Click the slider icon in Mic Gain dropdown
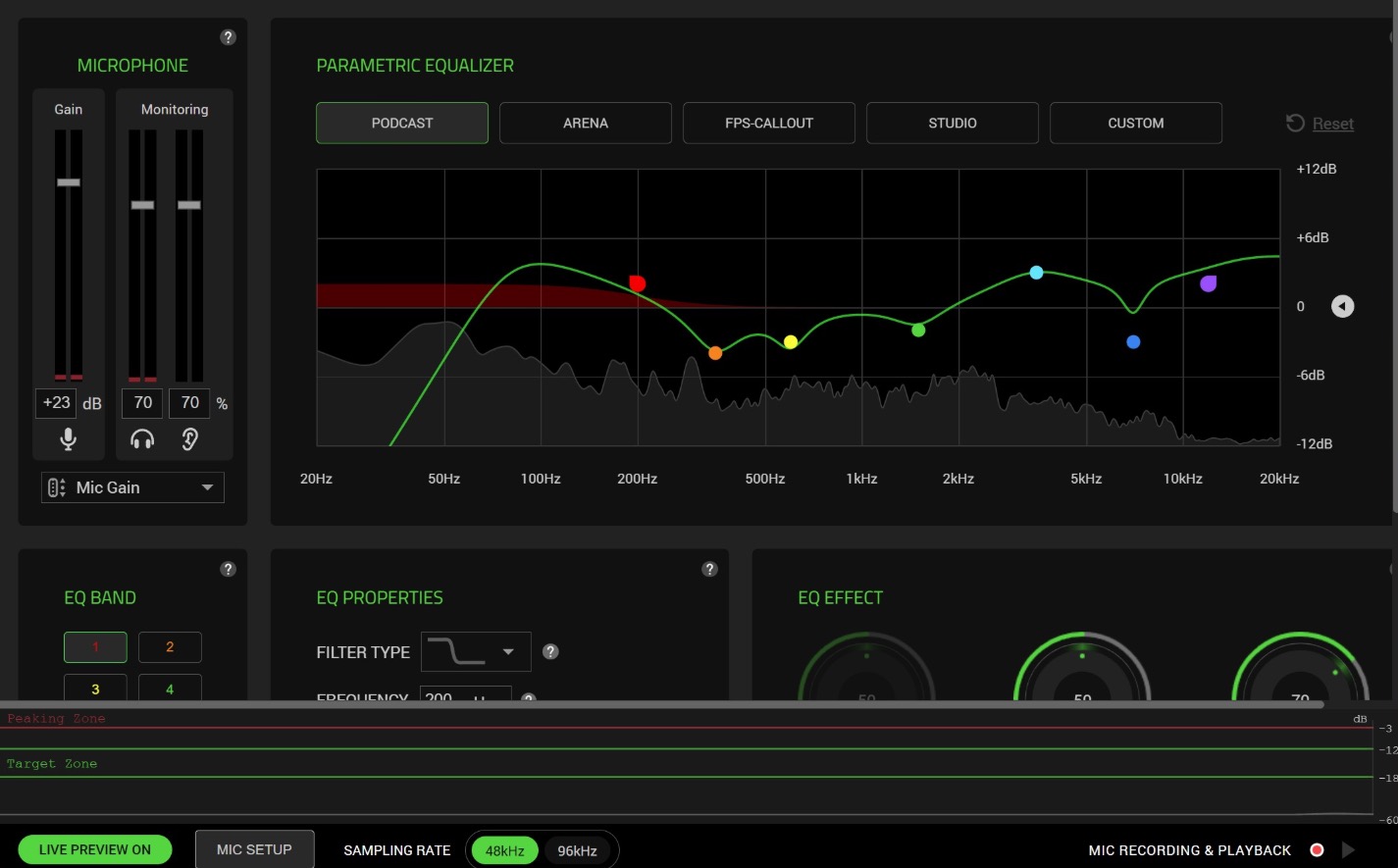Viewport: 1398px width, 868px height. coord(57,487)
